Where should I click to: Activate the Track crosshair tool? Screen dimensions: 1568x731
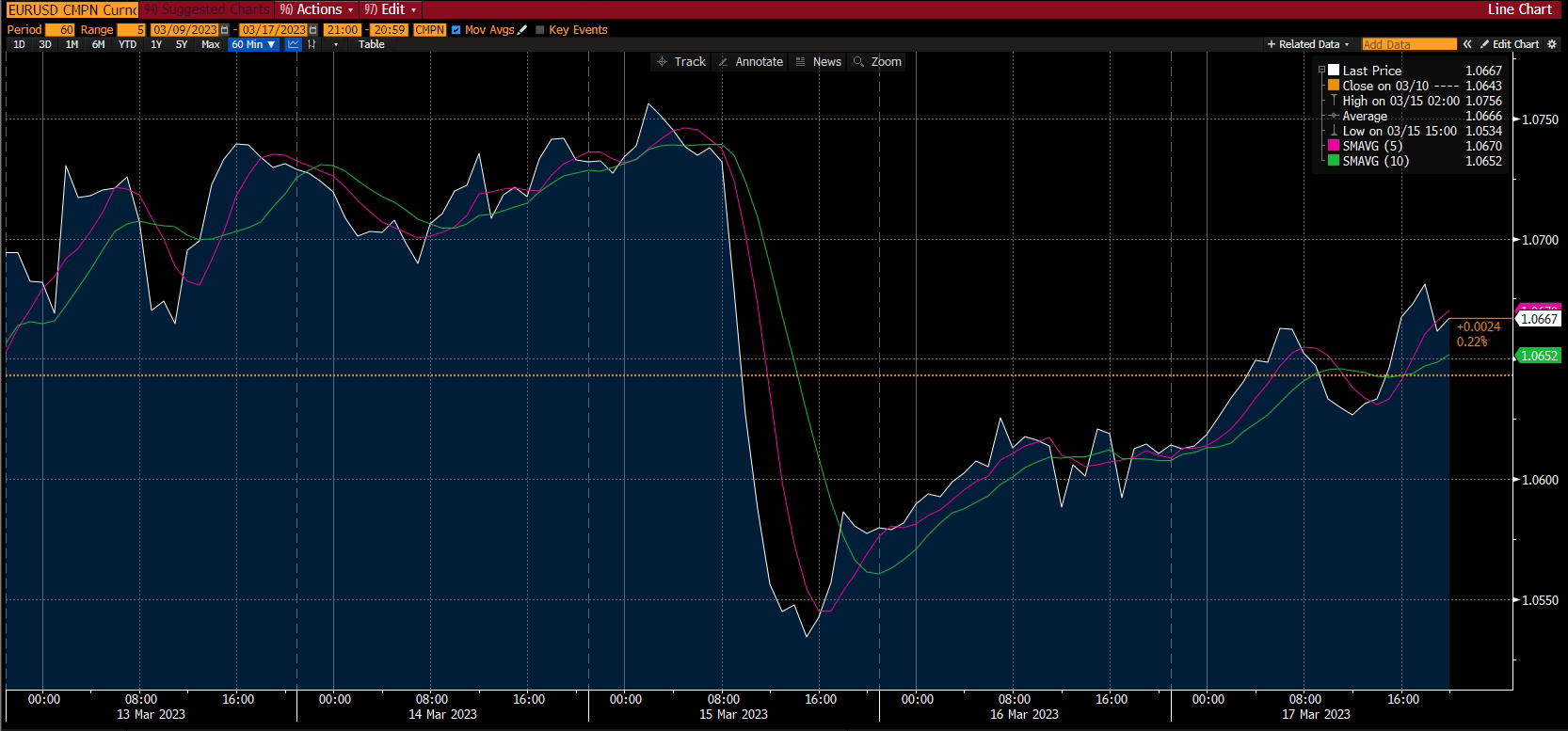681,62
